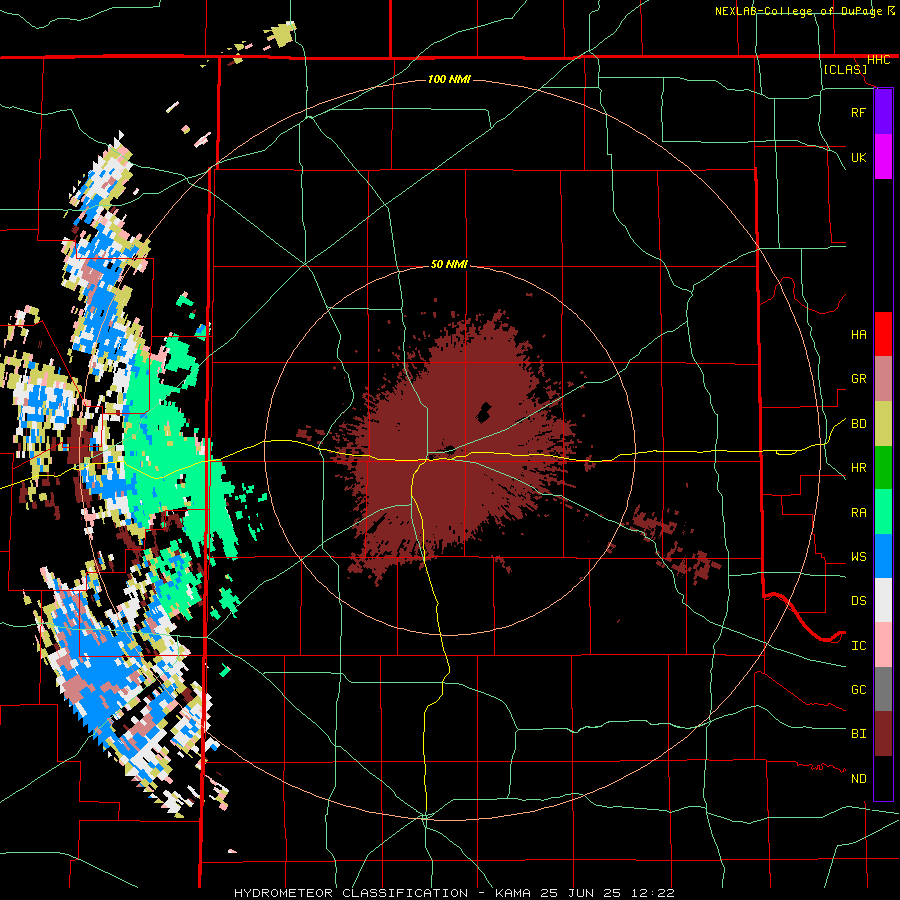
Task: Click the HHC product code text
Action: pos(878,60)
